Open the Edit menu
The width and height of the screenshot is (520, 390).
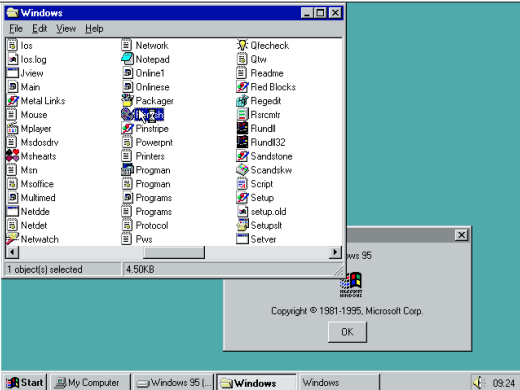coord(39,29)
